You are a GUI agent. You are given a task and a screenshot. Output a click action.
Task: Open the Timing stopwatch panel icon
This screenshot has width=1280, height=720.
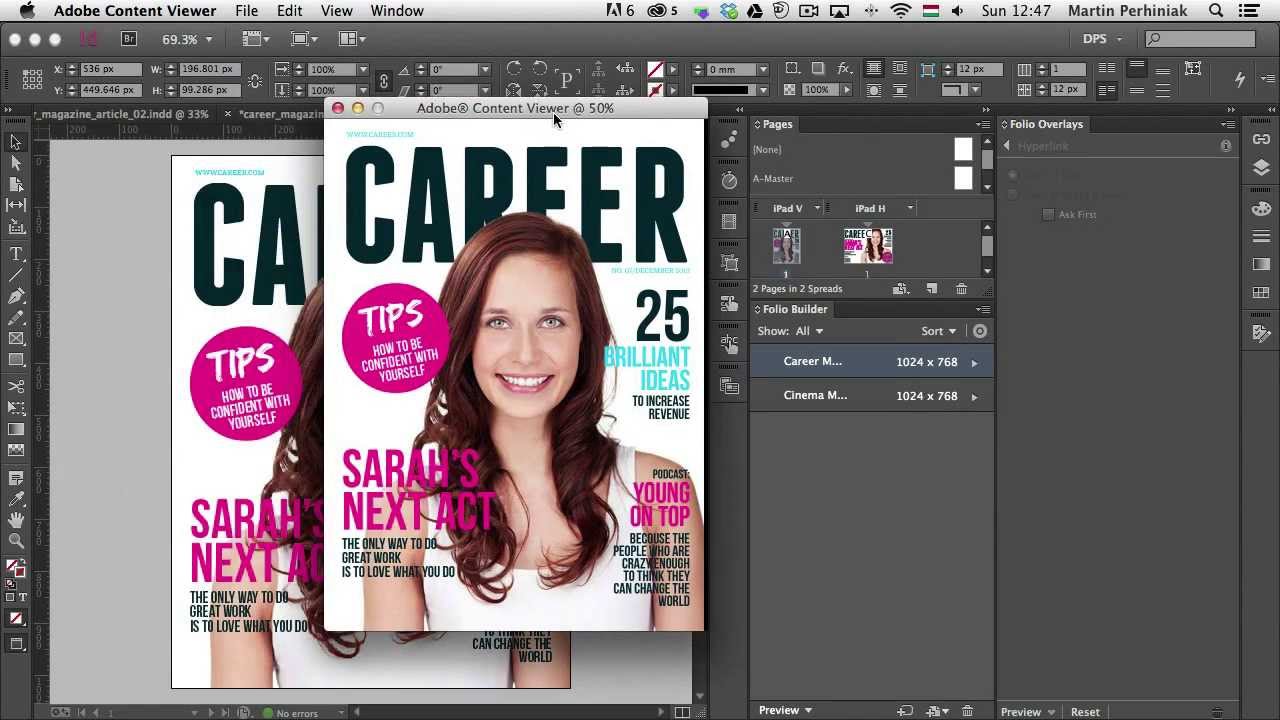tap(729, 180)
